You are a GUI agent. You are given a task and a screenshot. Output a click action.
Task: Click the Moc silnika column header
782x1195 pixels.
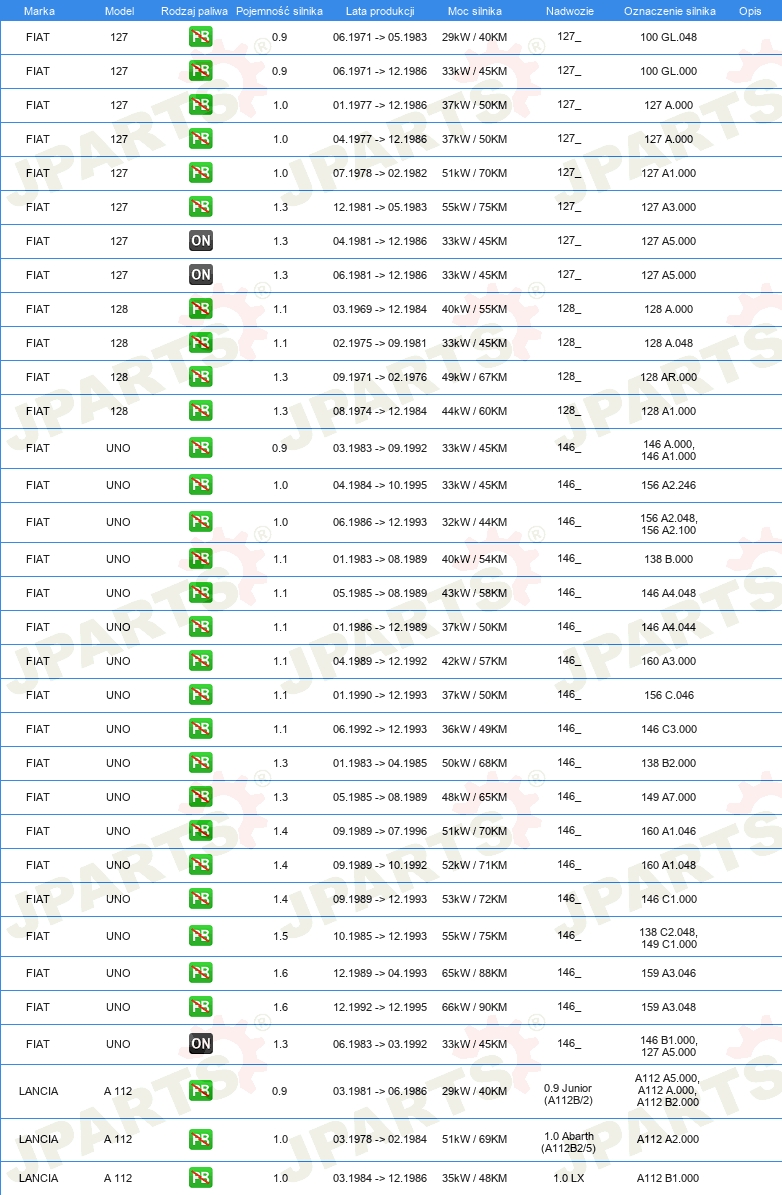475,11
